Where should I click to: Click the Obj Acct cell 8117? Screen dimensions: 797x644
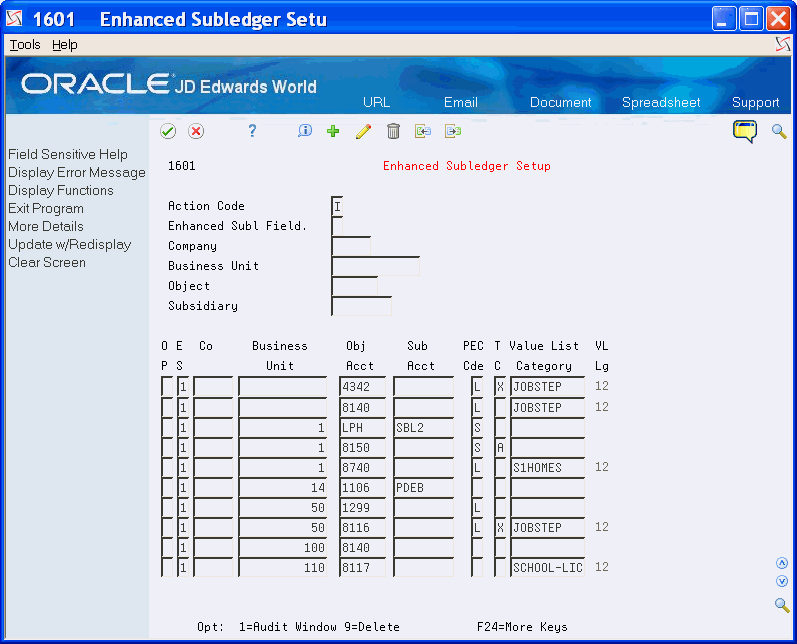coord(362,567)
